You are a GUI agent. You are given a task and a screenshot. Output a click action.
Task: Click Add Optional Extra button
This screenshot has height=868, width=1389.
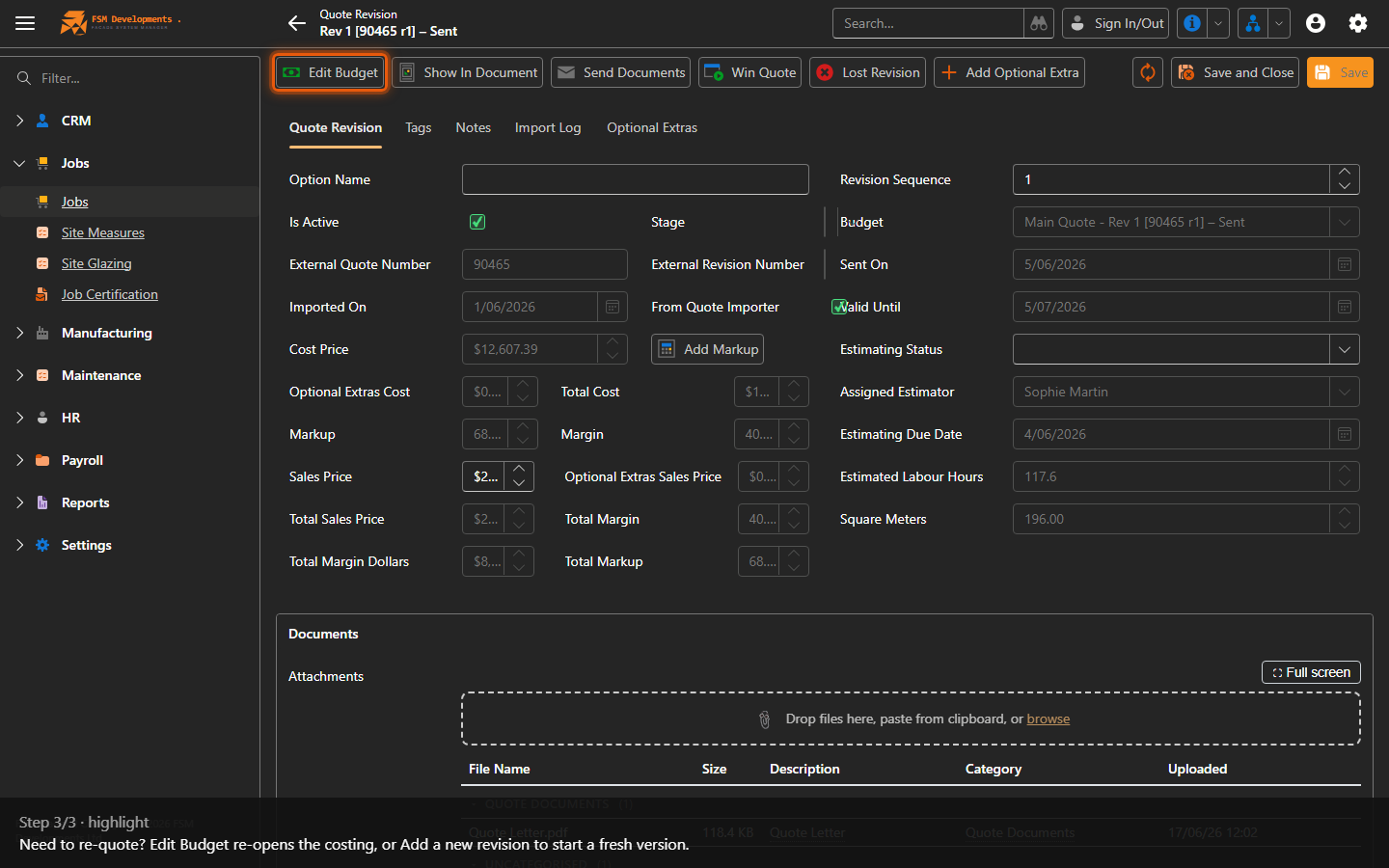[1009, 72]
